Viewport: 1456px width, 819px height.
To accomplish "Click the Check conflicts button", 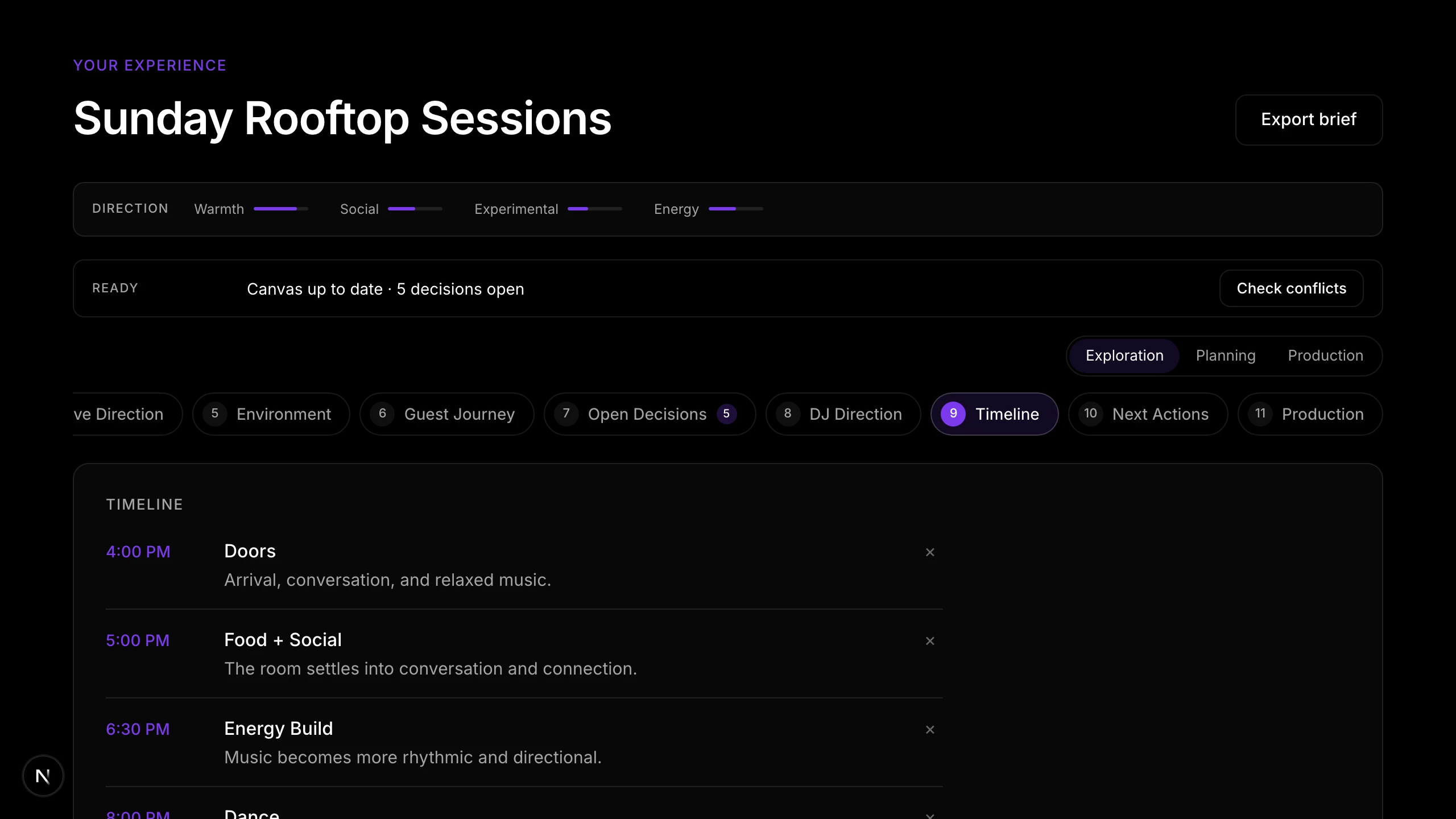I will (1291, 288).
